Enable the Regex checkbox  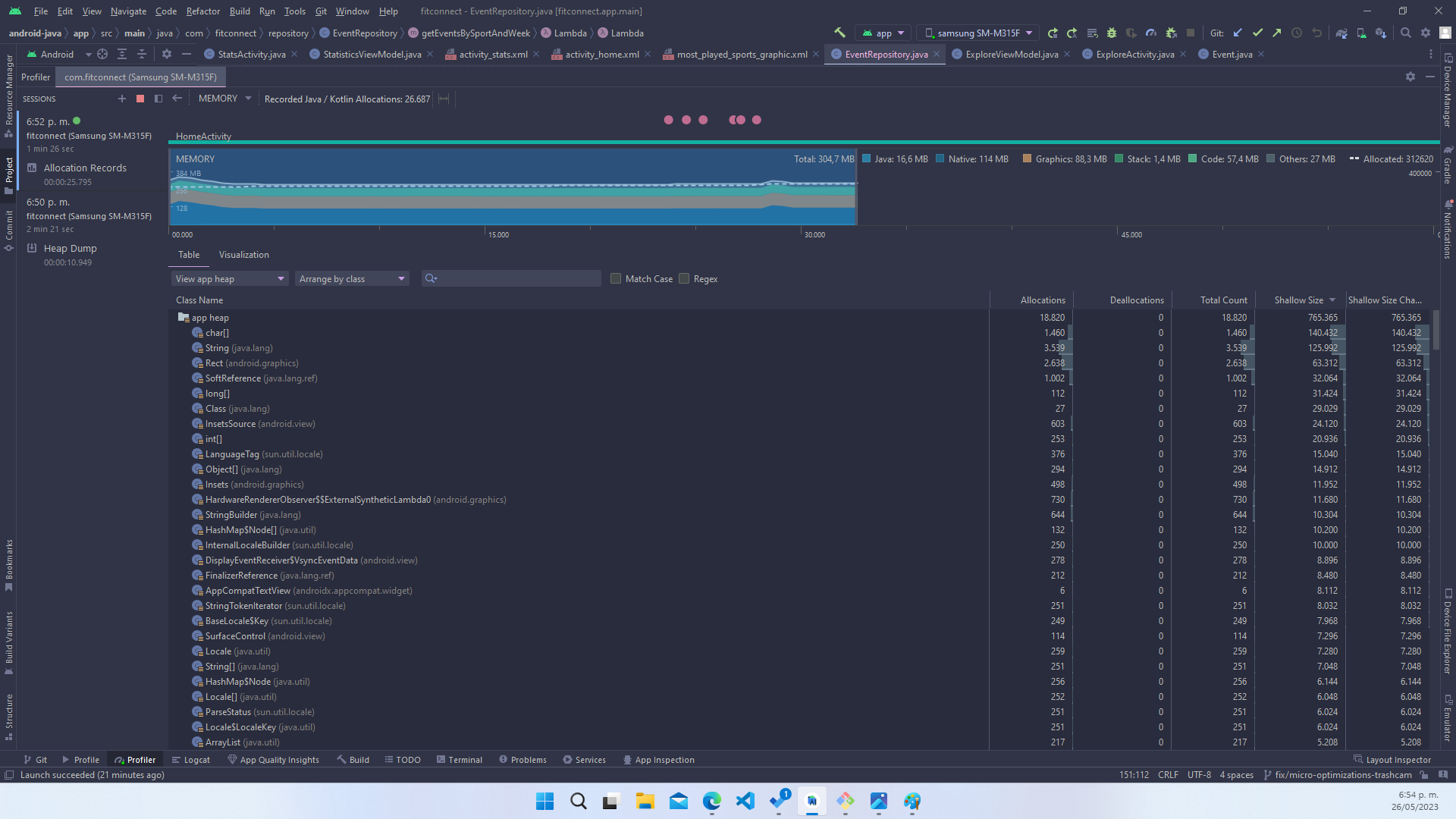point(684,278)
